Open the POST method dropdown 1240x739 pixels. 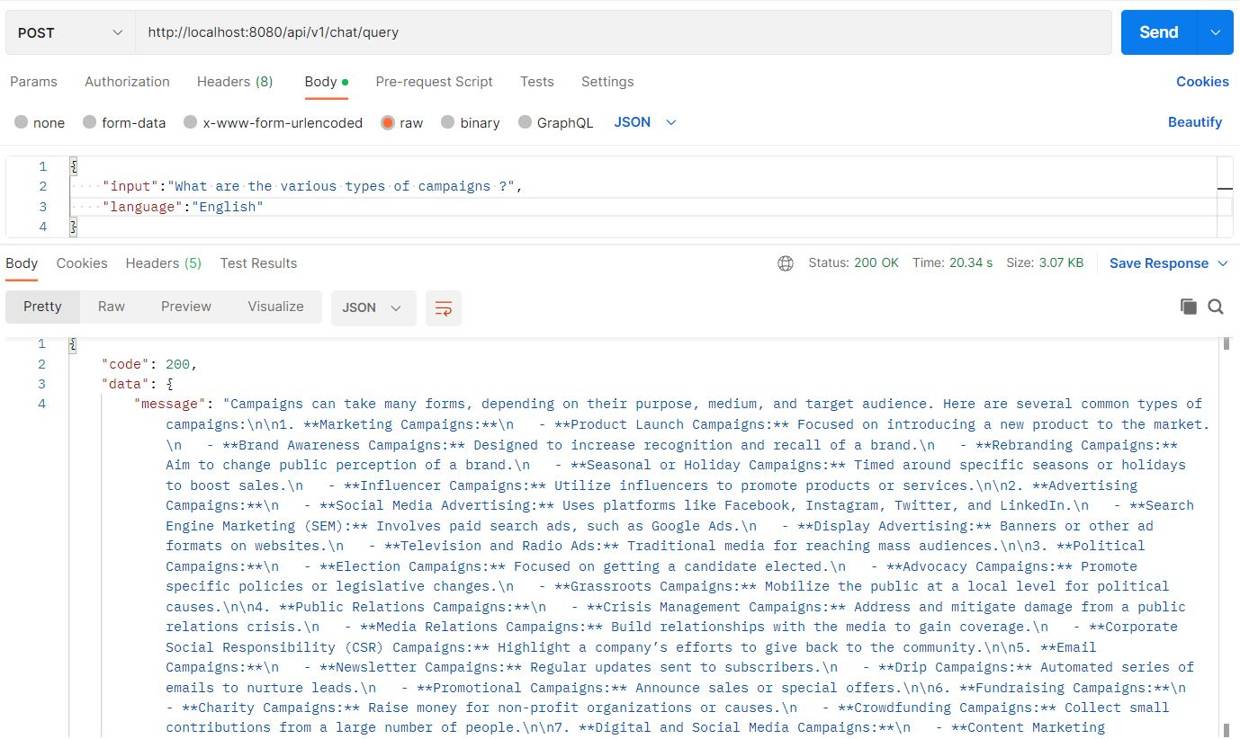point(70,32)
